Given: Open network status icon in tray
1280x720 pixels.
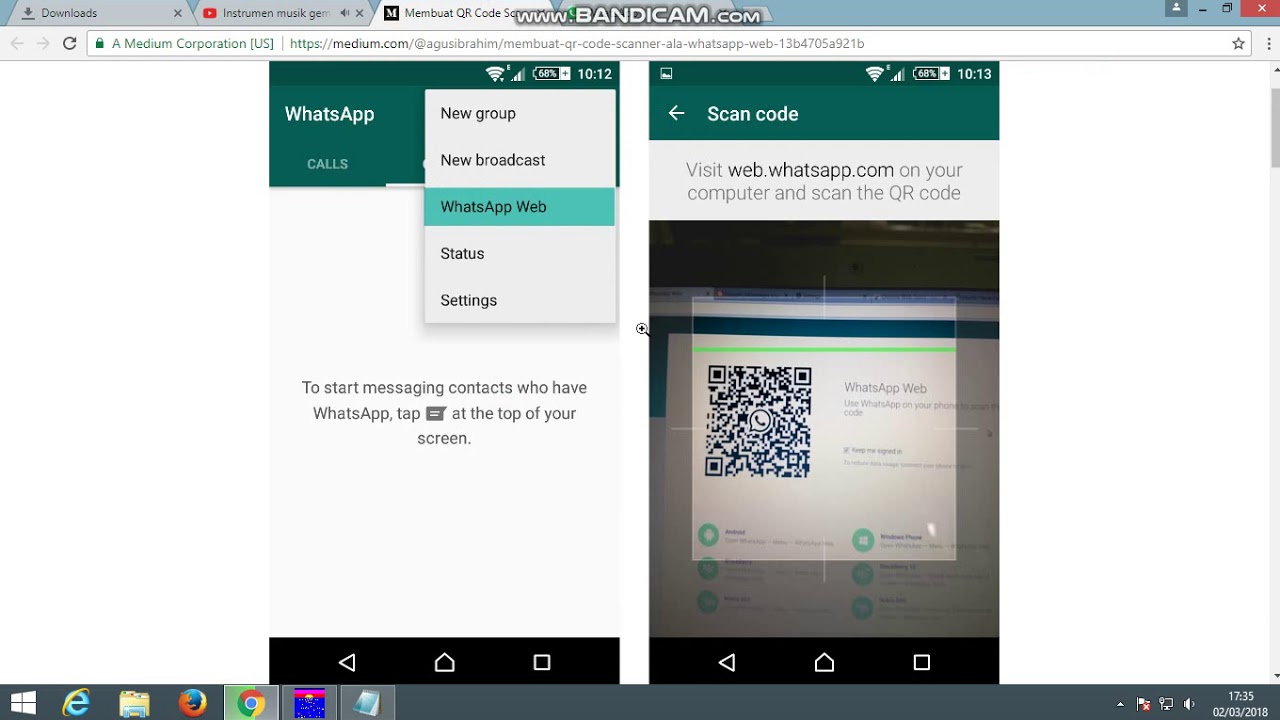Looking at the screenshot, I should (x=1166, y=704).
